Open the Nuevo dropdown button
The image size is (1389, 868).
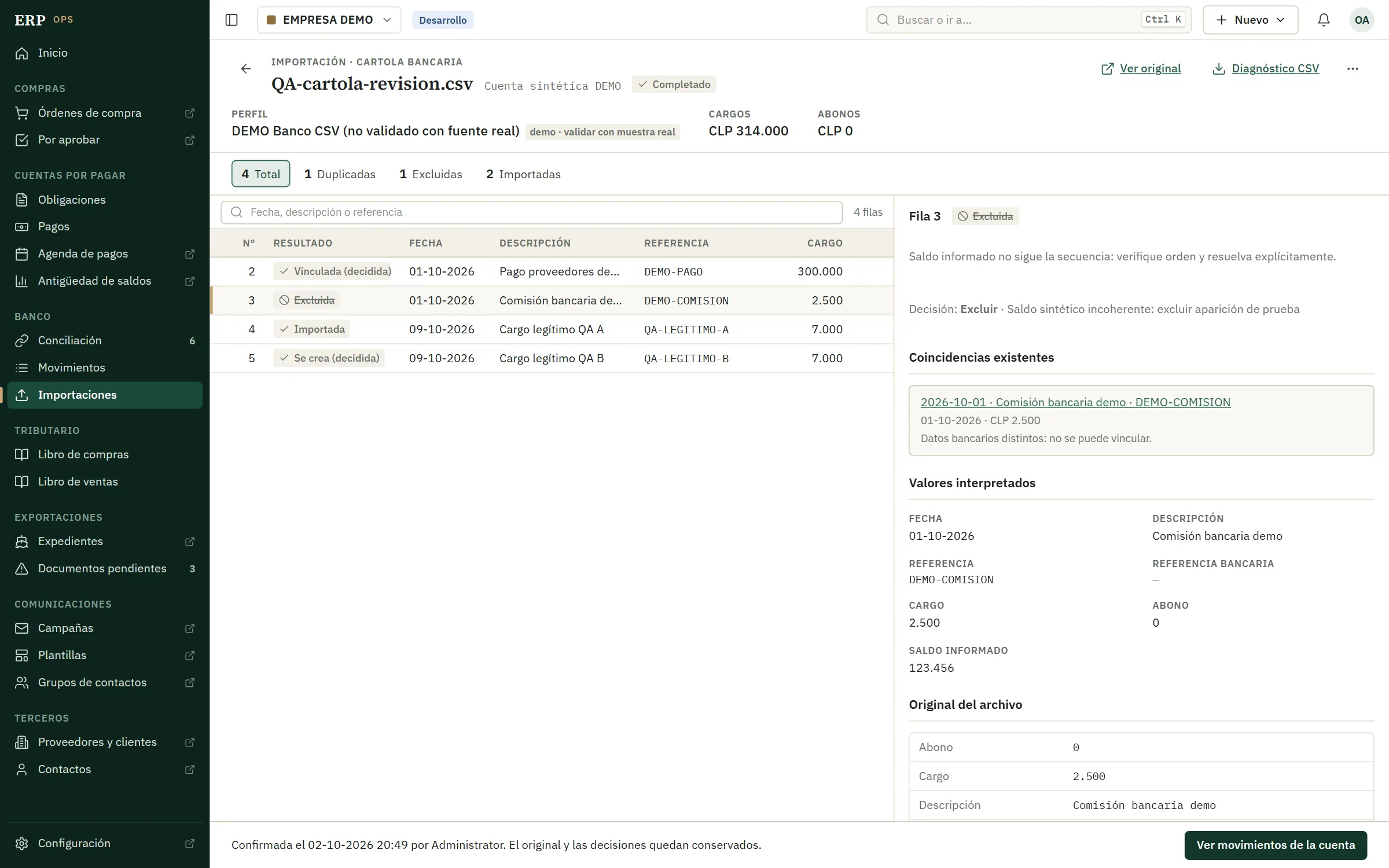click(x=1250, y=20)
